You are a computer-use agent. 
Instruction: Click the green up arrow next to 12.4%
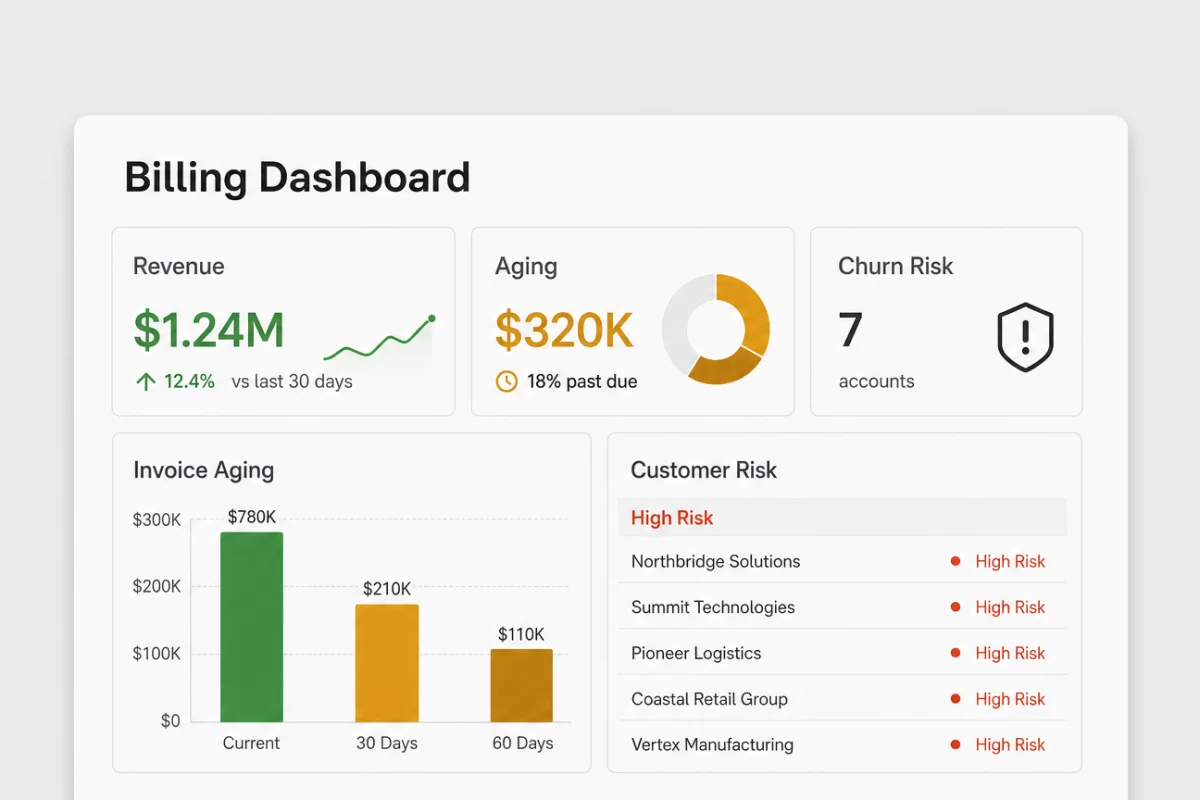pyautogui.click(x=145, y=381)
